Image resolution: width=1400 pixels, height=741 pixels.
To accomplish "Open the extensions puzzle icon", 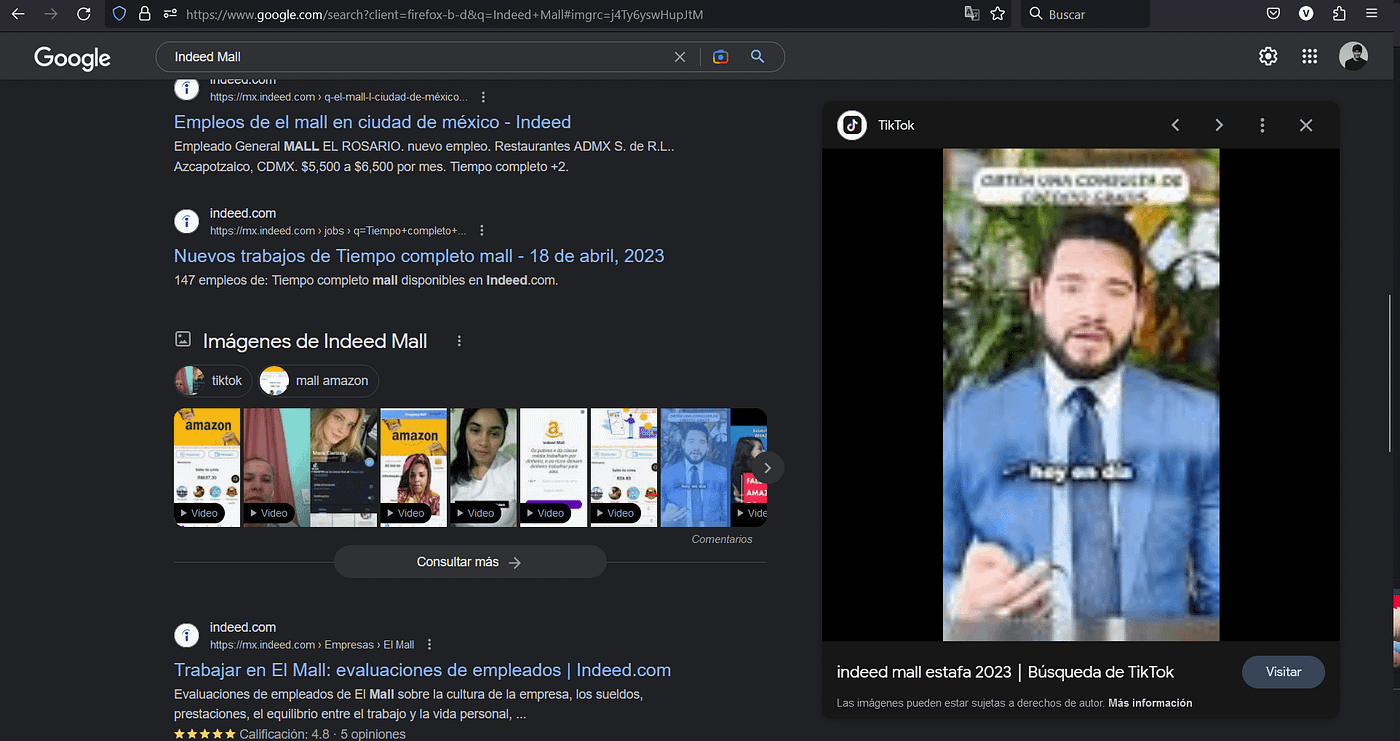I will coord(1339,14).
